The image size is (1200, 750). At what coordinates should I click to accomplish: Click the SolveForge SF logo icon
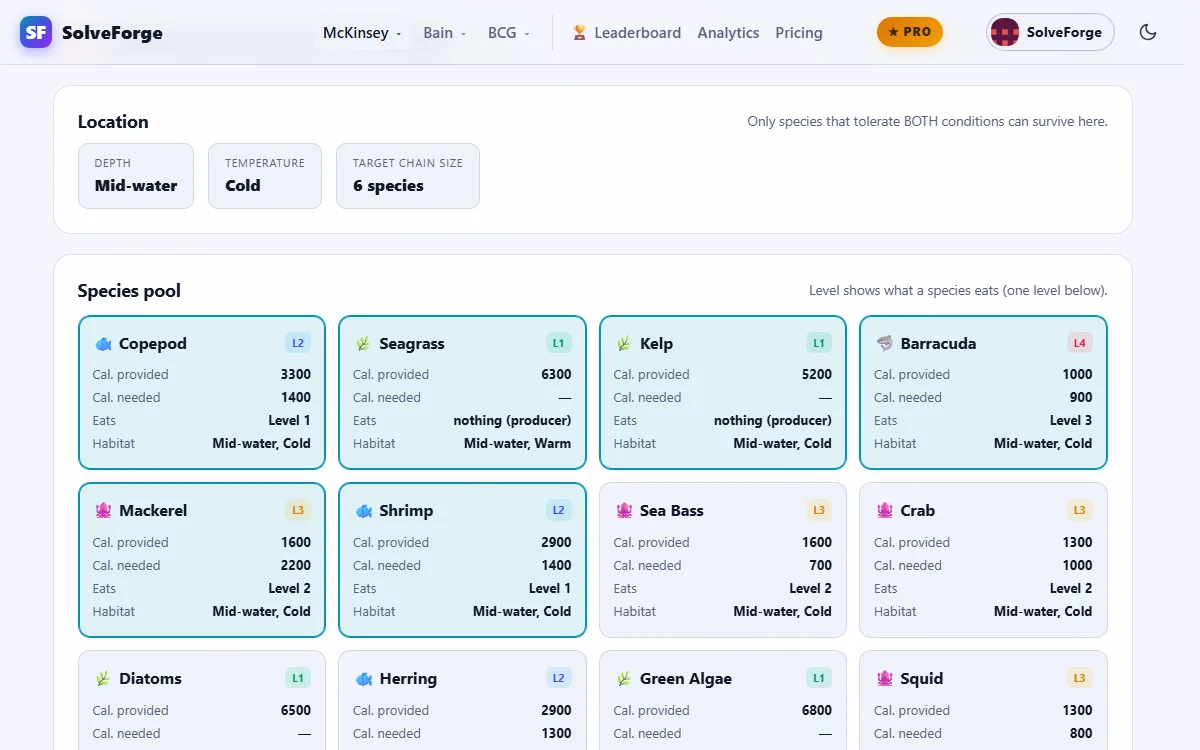(36, 32)
